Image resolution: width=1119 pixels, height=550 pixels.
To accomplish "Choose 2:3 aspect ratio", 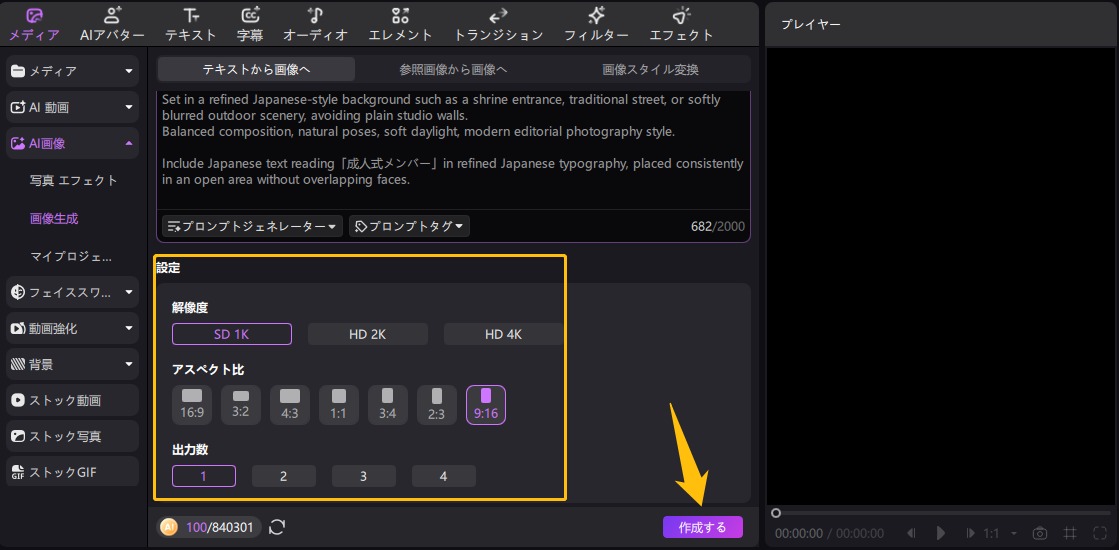I will click(x=437, y=404).
